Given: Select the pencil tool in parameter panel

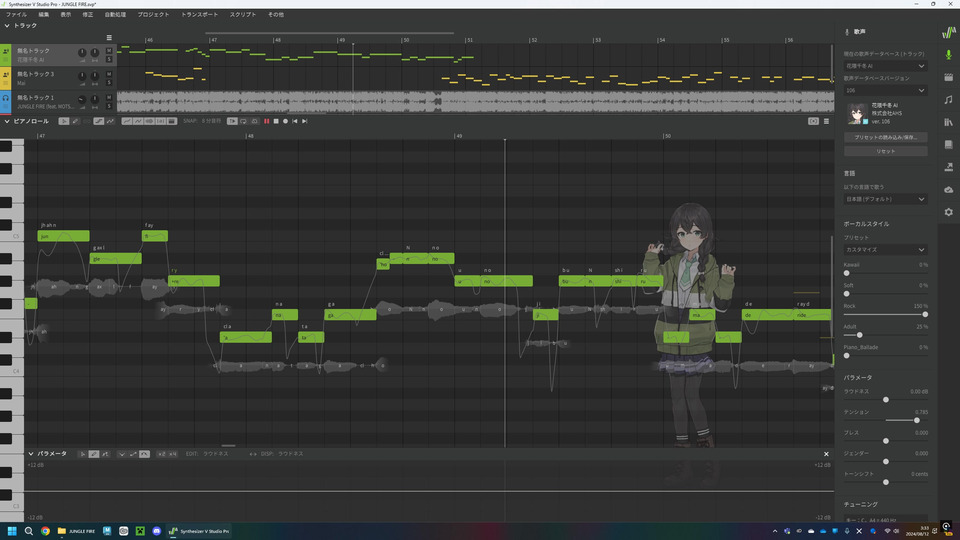Looking at the screenshot, I should 94,454.
